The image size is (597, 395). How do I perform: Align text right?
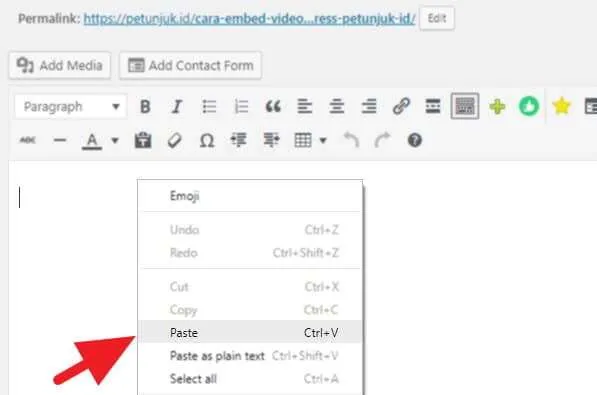coord(369,107)
